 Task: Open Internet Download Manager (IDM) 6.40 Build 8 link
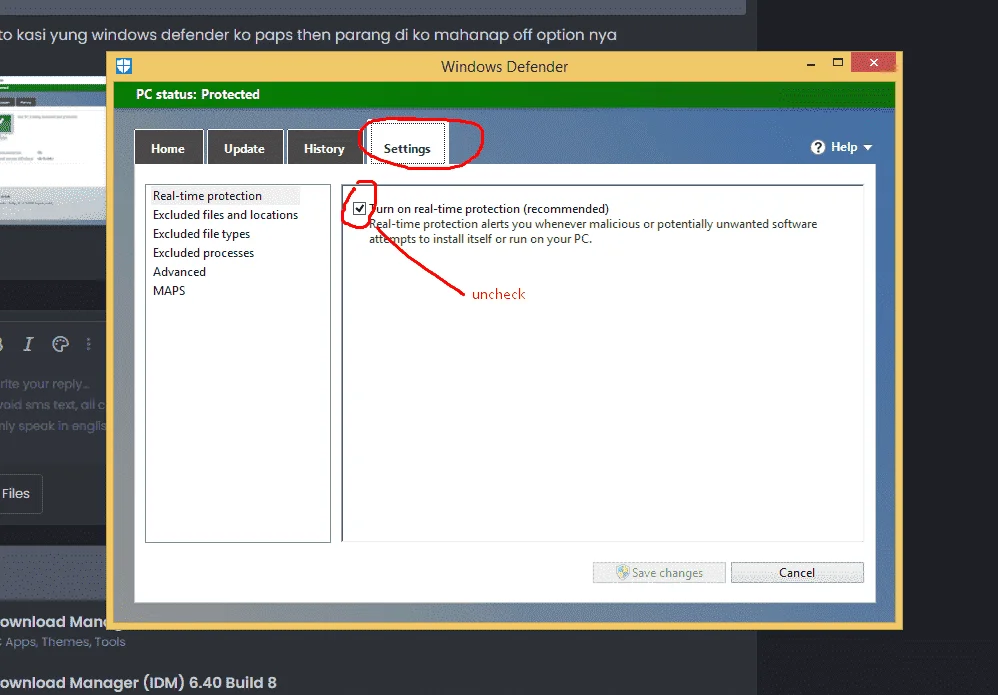tap(138, 682)
